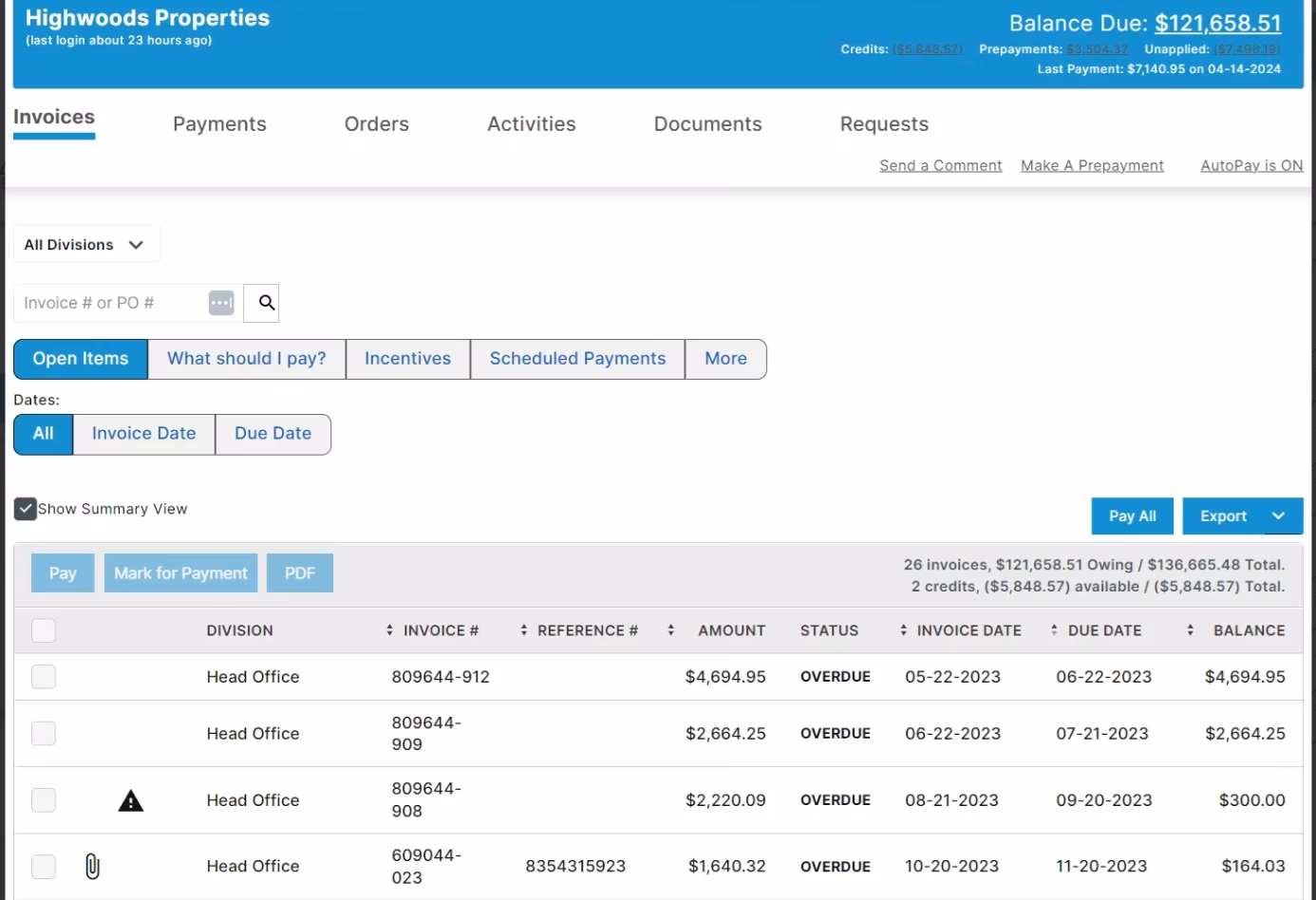The height and width of the screenshot is (900, 1316).
Task: Sort by Invoice # column arrows
Action: (389, 630)
